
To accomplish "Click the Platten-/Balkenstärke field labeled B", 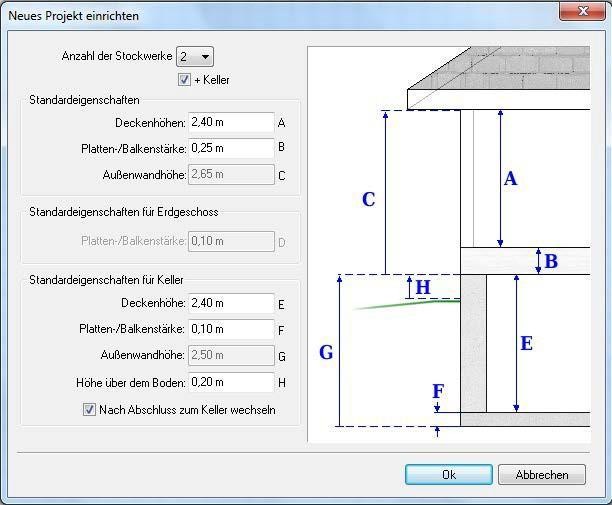I will [x=231, y=148].
